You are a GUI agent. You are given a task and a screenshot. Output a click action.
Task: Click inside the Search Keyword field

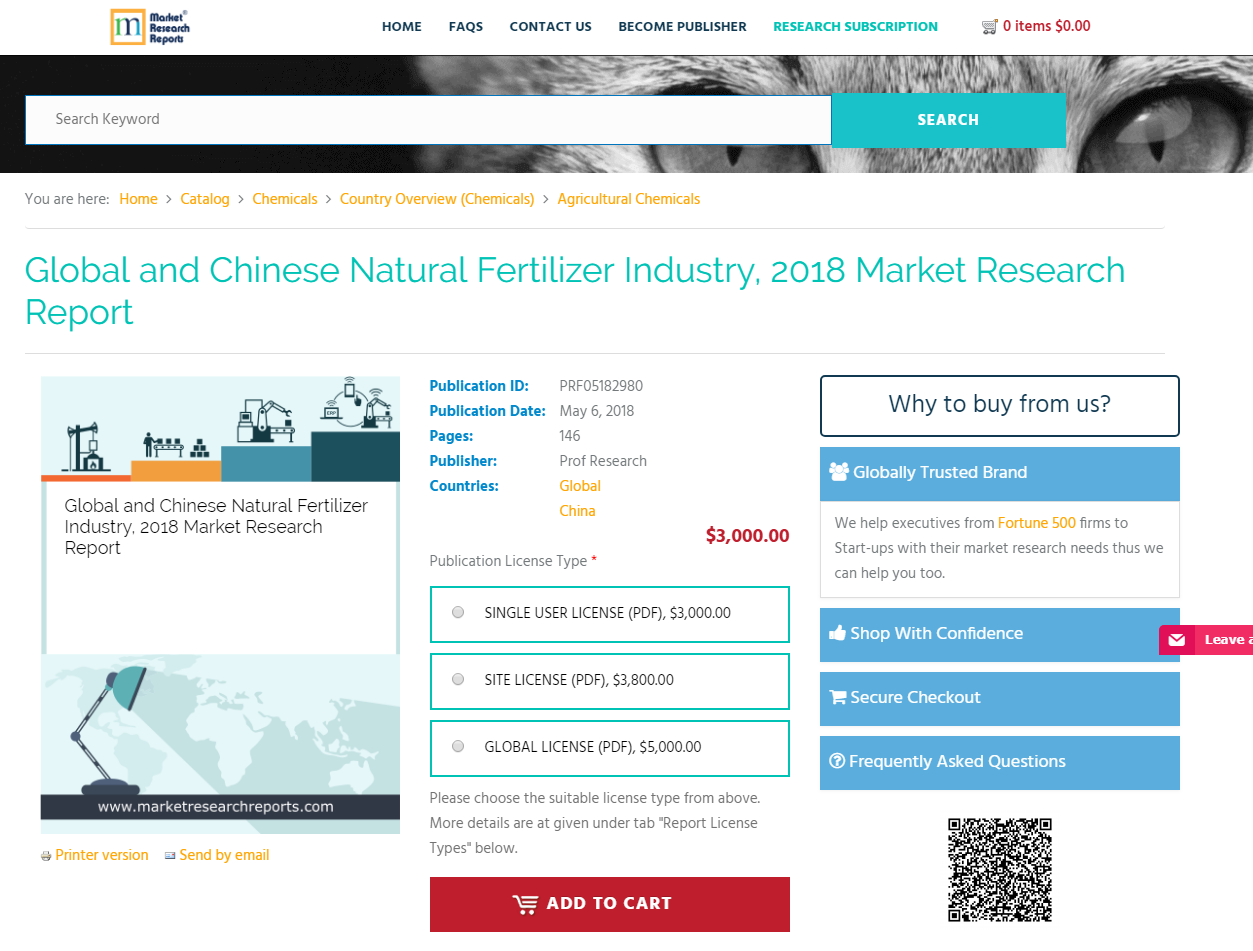tap(428, 120)
